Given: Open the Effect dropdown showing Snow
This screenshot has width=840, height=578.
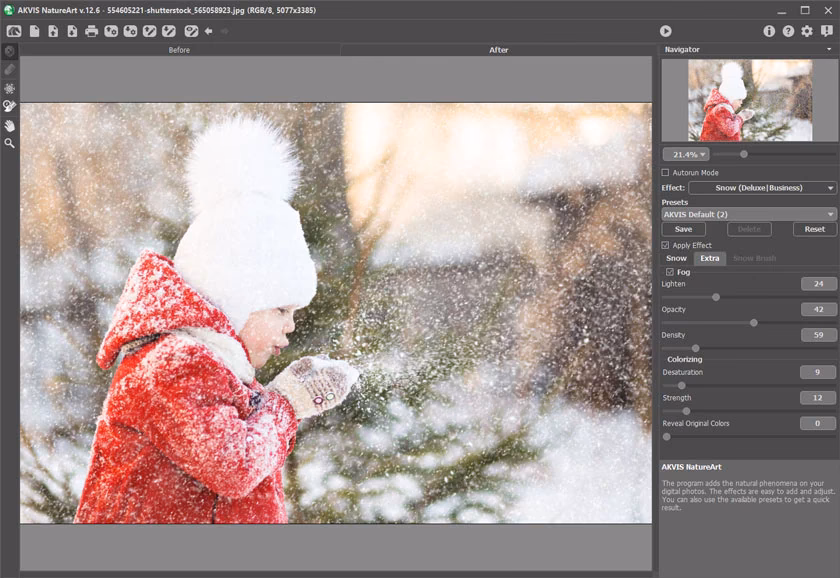Looking at the screenshot, I should tap(762, 188).
